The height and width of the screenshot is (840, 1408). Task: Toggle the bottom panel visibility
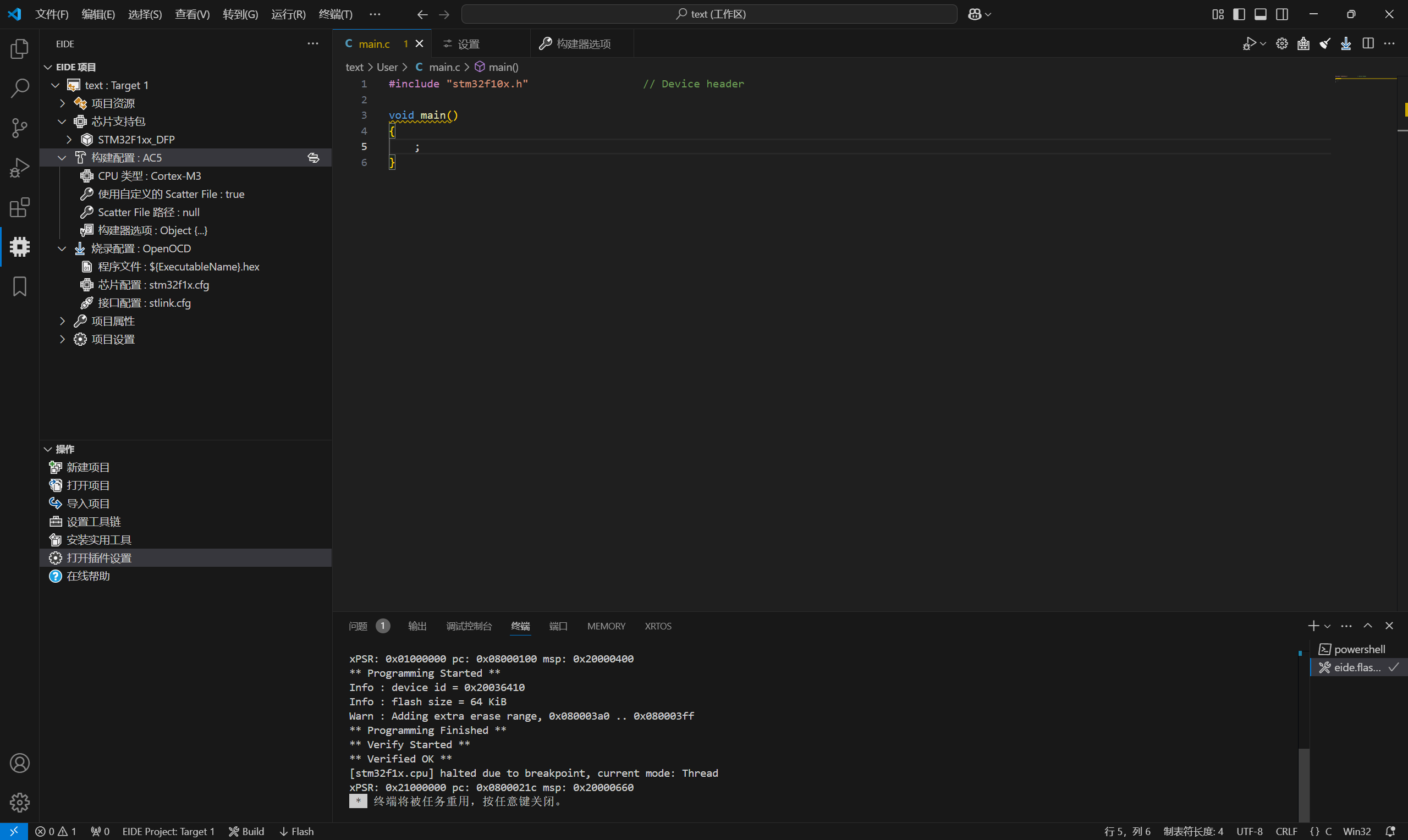click(1260, 14)
